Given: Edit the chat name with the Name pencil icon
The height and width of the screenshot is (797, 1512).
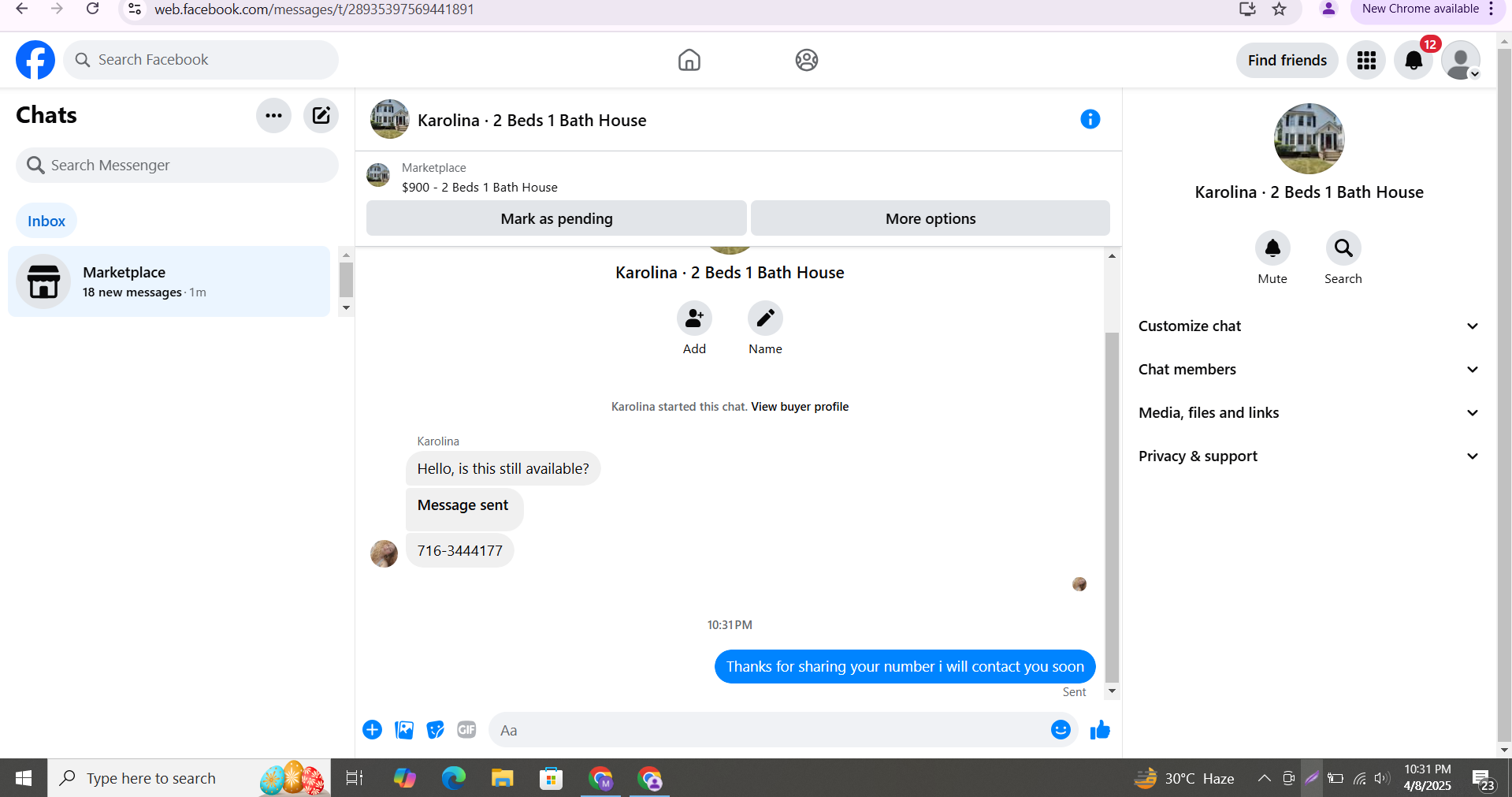Looking at the screenshot, I should click(765, 318).
